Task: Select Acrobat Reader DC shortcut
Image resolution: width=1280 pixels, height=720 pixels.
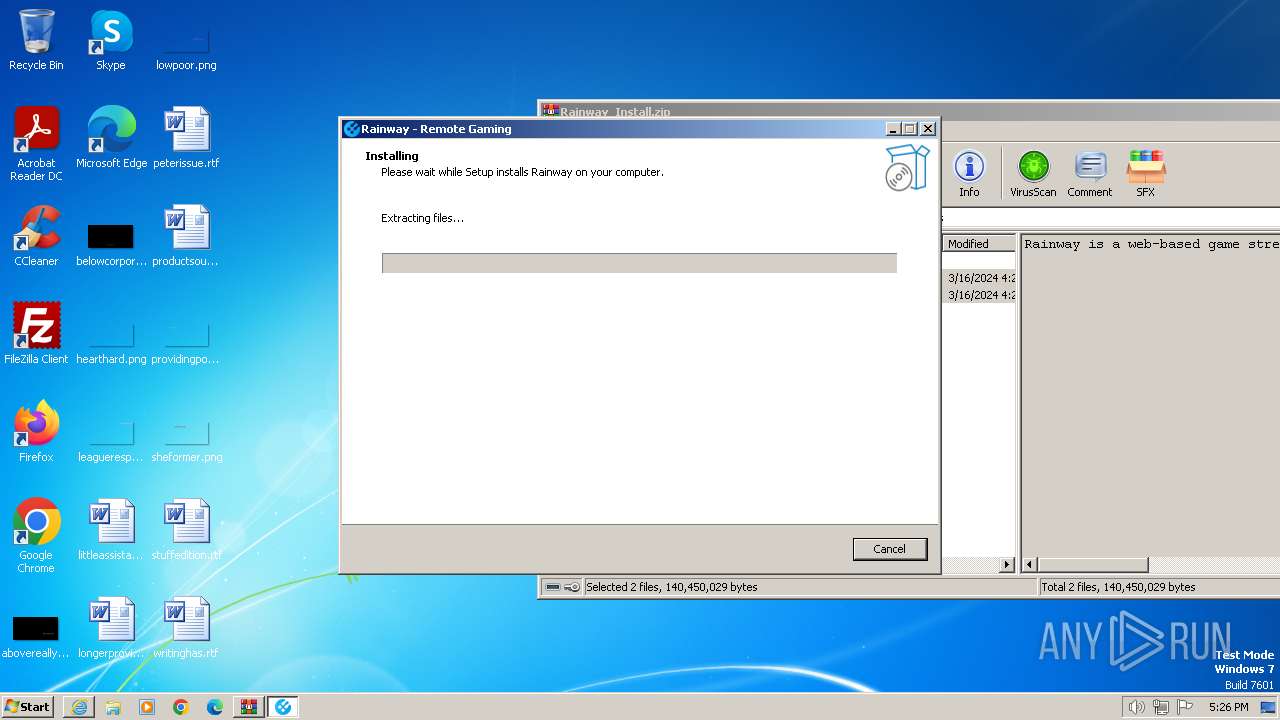Action: 36,144
